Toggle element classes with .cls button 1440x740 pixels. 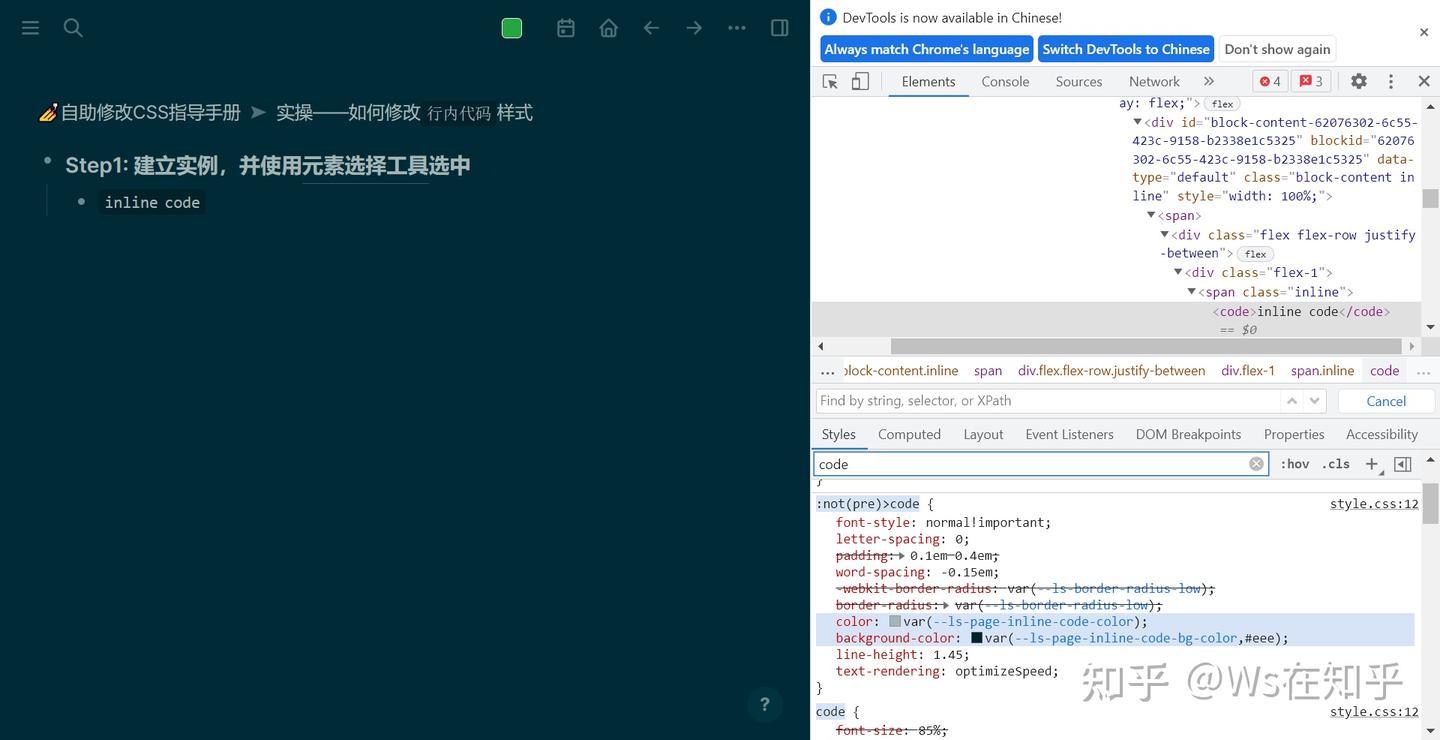(1335, 464)
